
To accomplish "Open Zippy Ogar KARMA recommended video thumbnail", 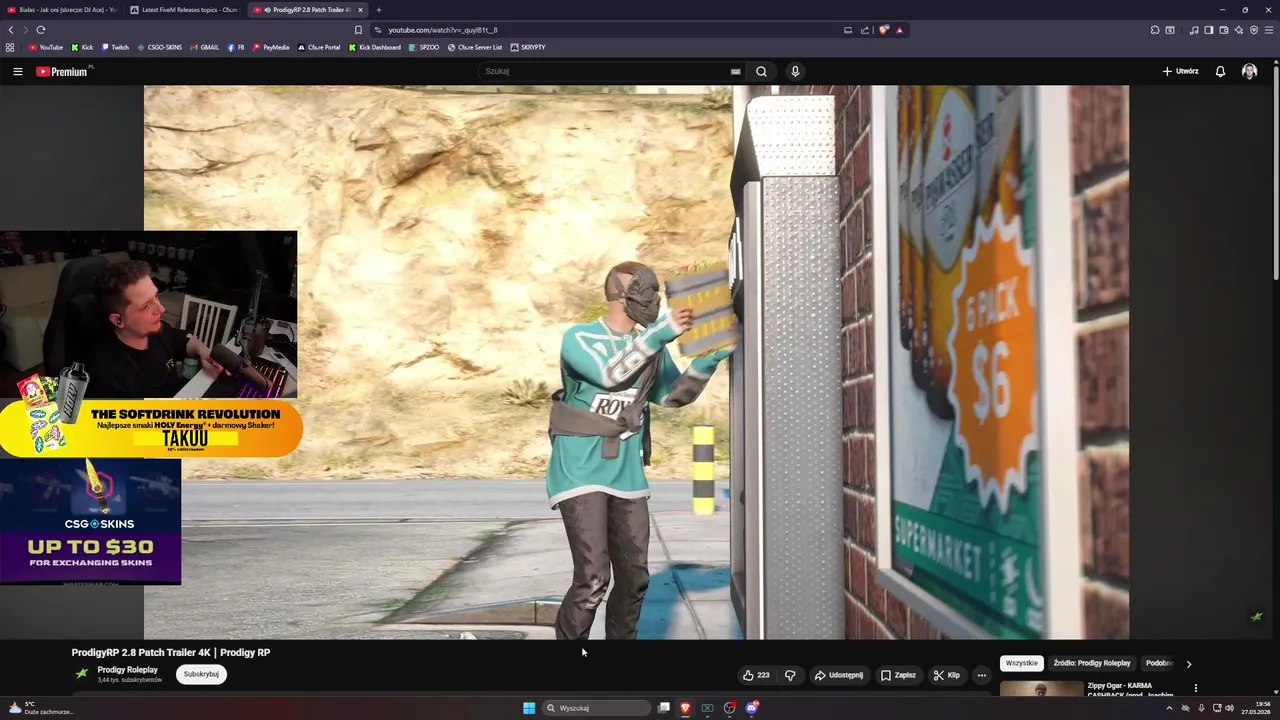I will [x=1041, y=688].
